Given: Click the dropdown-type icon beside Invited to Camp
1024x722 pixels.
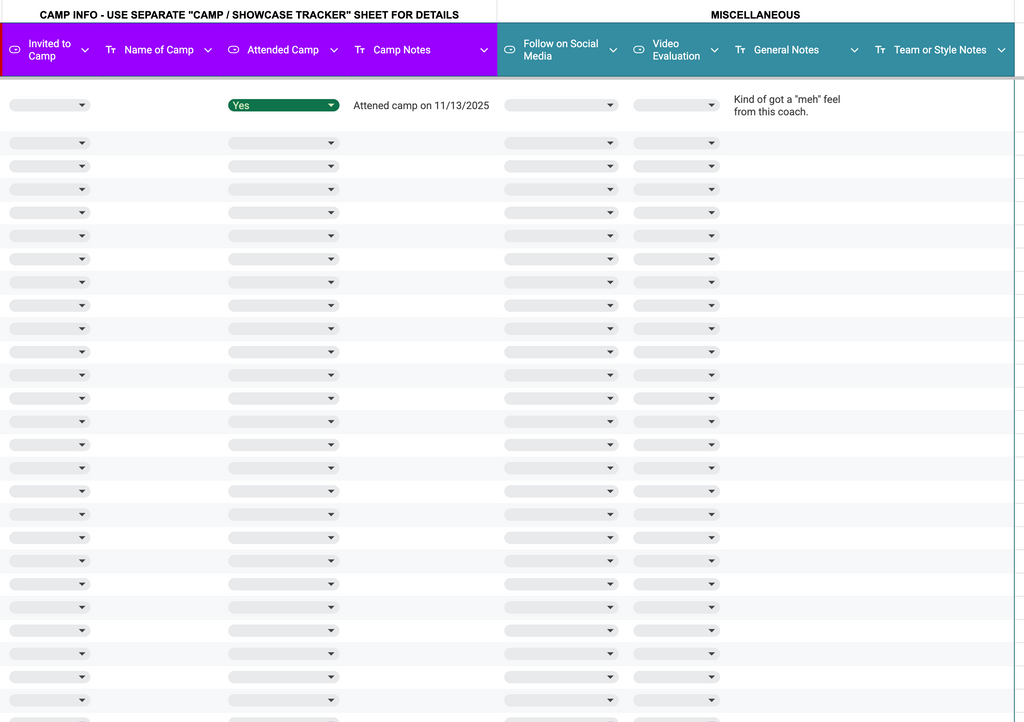Looking at the screenshot, I should 15,50.
